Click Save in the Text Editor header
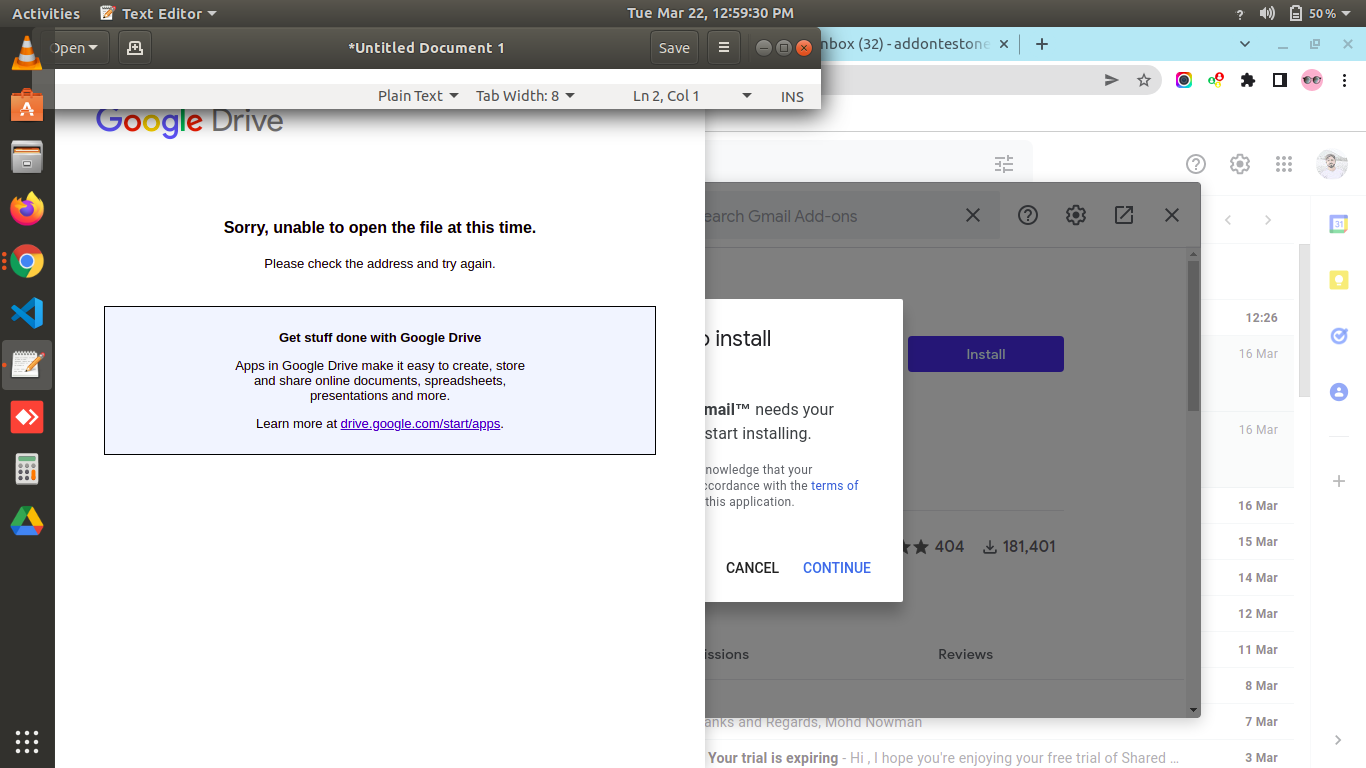1366x768 pixels. coord(674,47)
